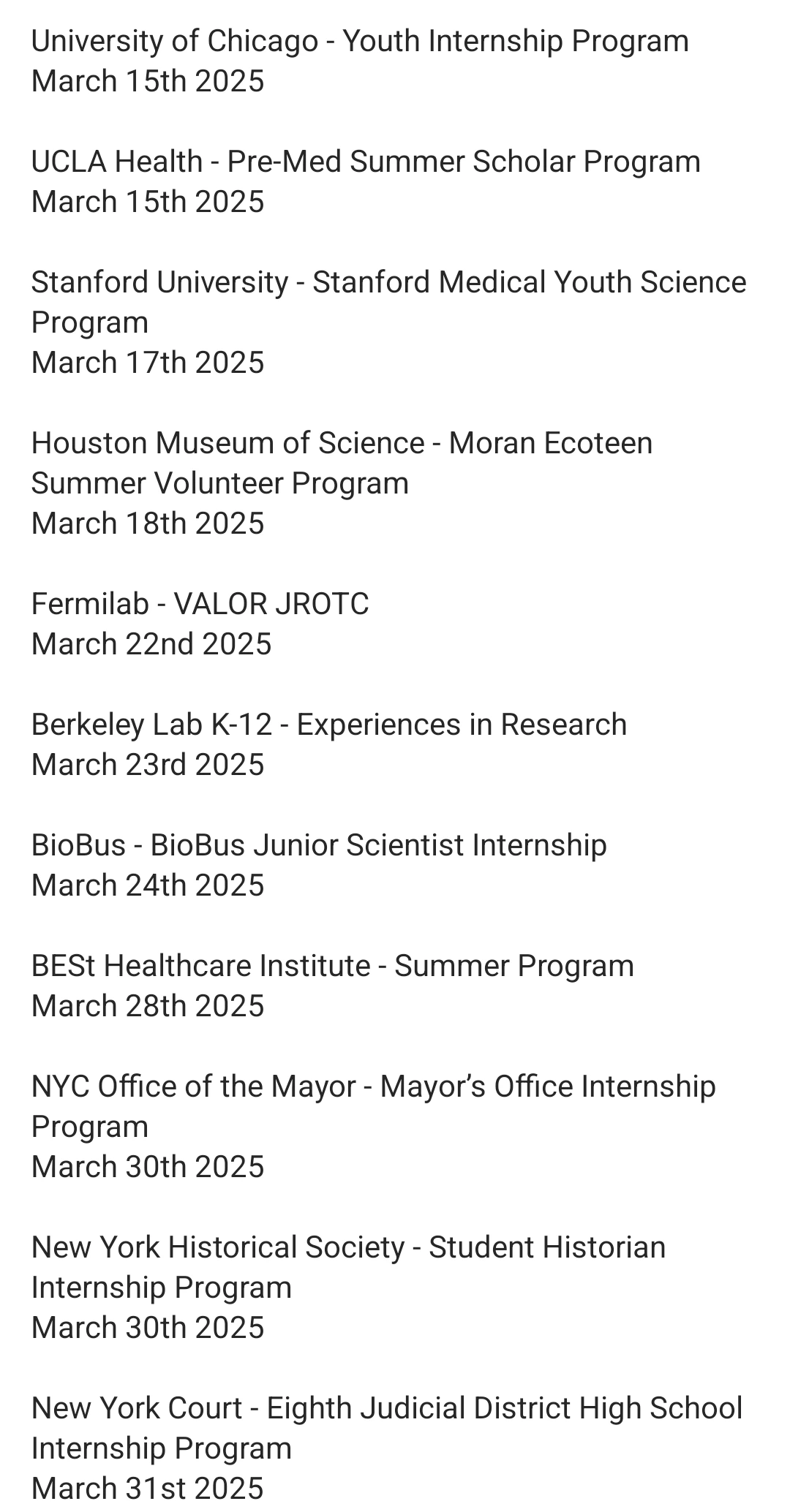Click March 15th 2025 under University of Chicago
Image resolution: width=790 pixels, height=1512 pixels.
148,81
